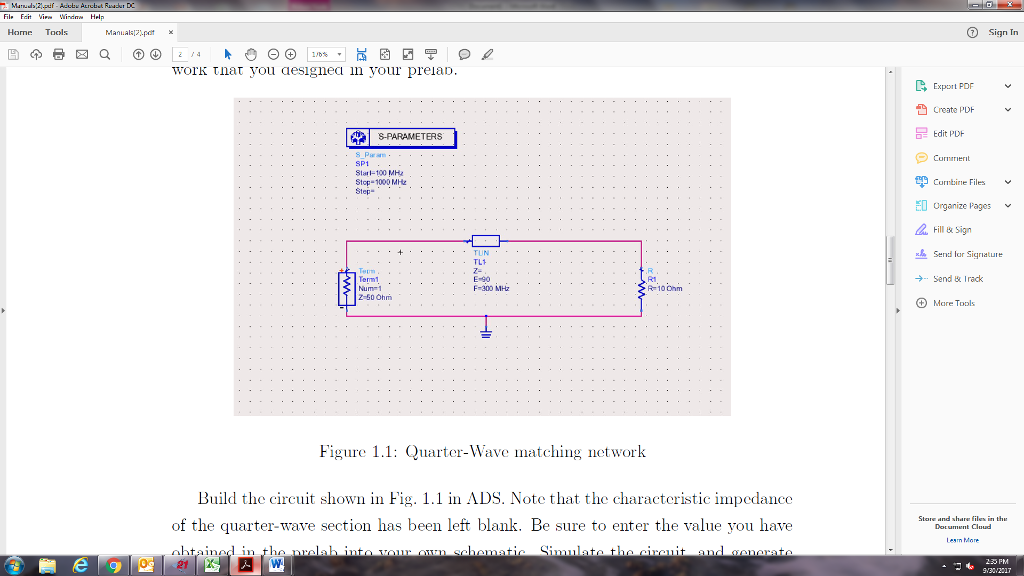Viewport: 1024px width, 576px height.
Task: Open the Document Cloud Learn More link
Action: (962, 538)
